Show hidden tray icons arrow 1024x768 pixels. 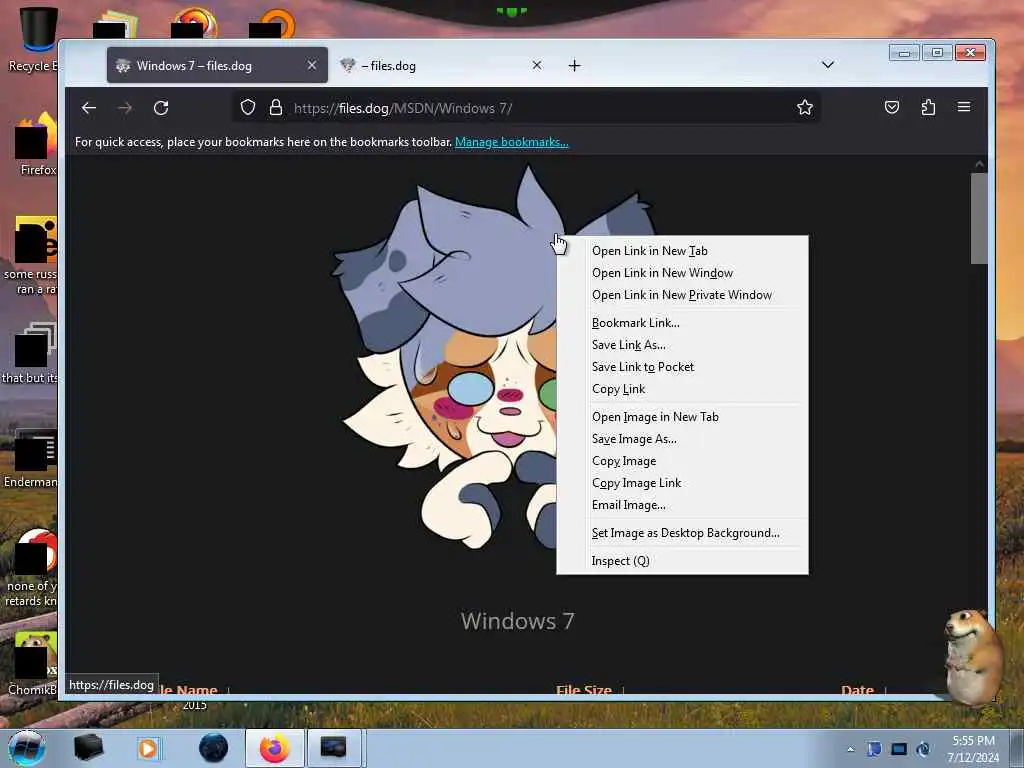click(850, 749)
